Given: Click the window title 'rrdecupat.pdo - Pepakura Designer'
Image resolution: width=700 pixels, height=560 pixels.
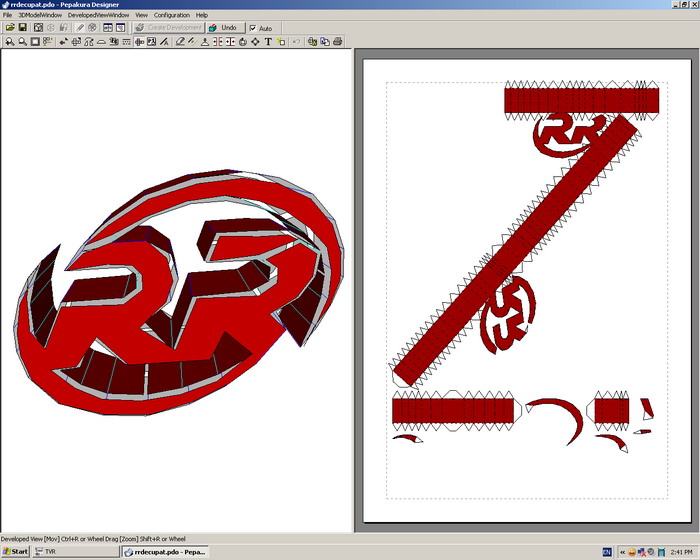Looking at the screenshot, I should click(x=64, y=4).
